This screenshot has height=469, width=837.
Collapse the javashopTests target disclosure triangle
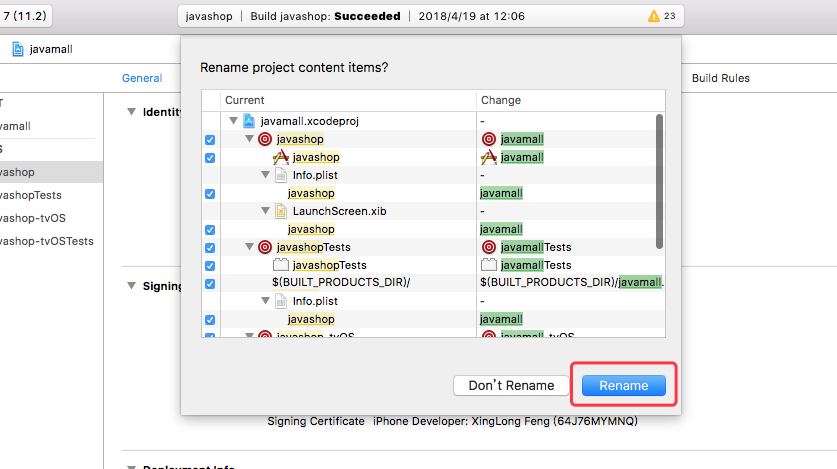pos(249,247)
